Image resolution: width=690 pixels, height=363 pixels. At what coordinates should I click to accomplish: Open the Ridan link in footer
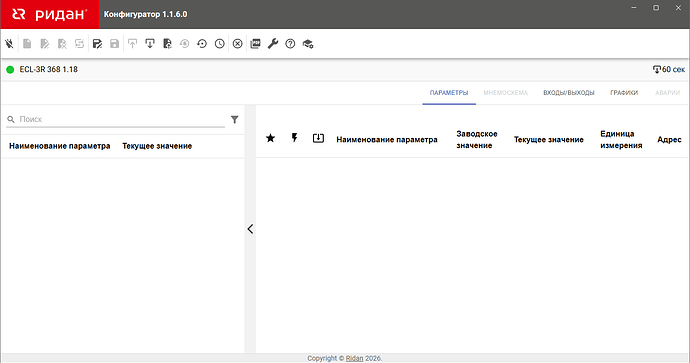tap(354, 358)
